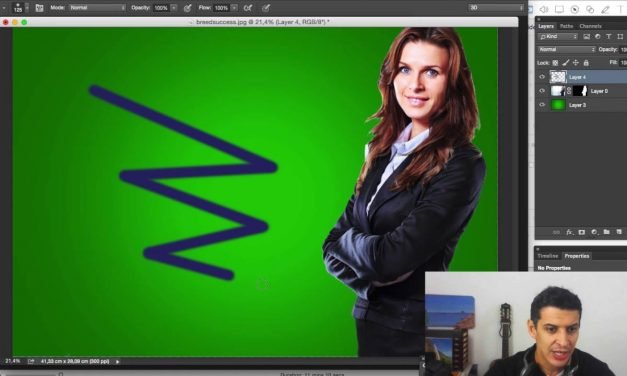Image resolution: width=627 pixels, height=376 pixels.
Task: Click the pencil icon in recorder toolbar
Action: click(605, 9)
